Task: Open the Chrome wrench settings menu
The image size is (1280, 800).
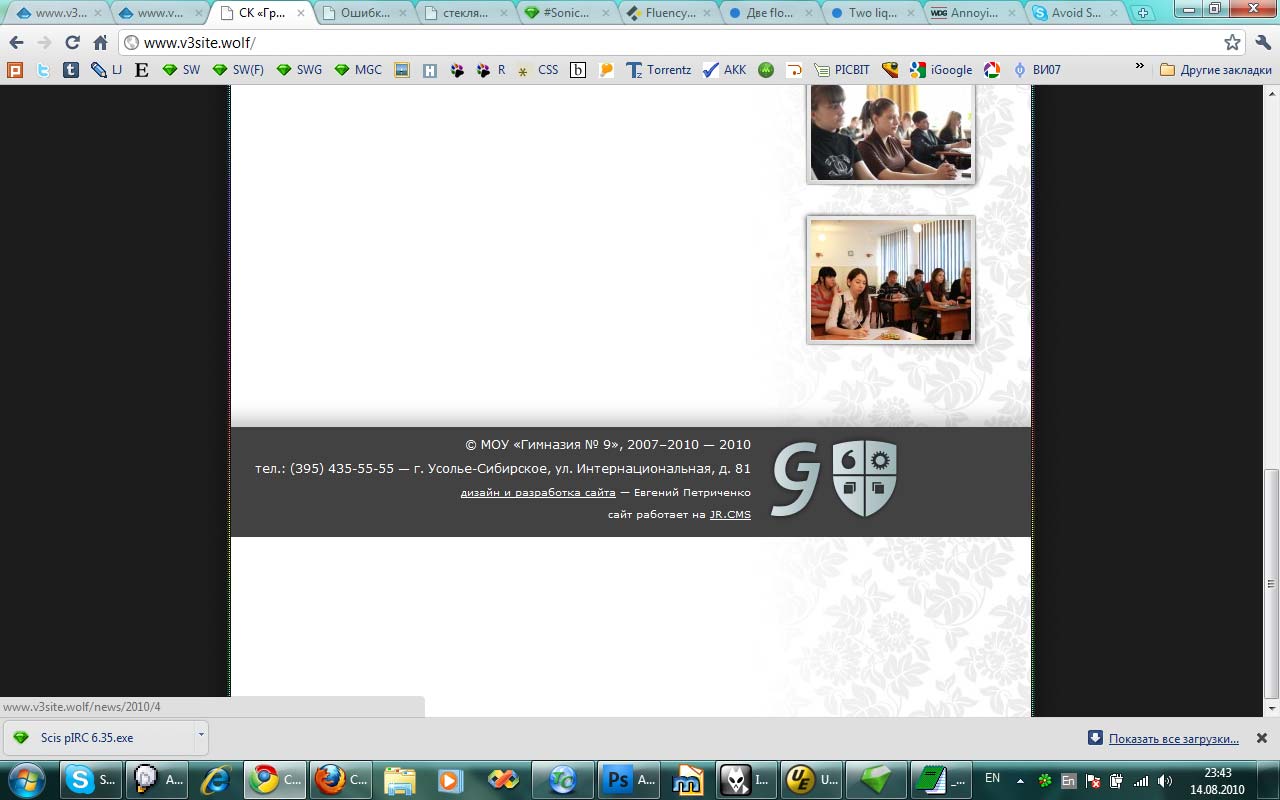Action: pyautogui.click(x=1262, y=43)
